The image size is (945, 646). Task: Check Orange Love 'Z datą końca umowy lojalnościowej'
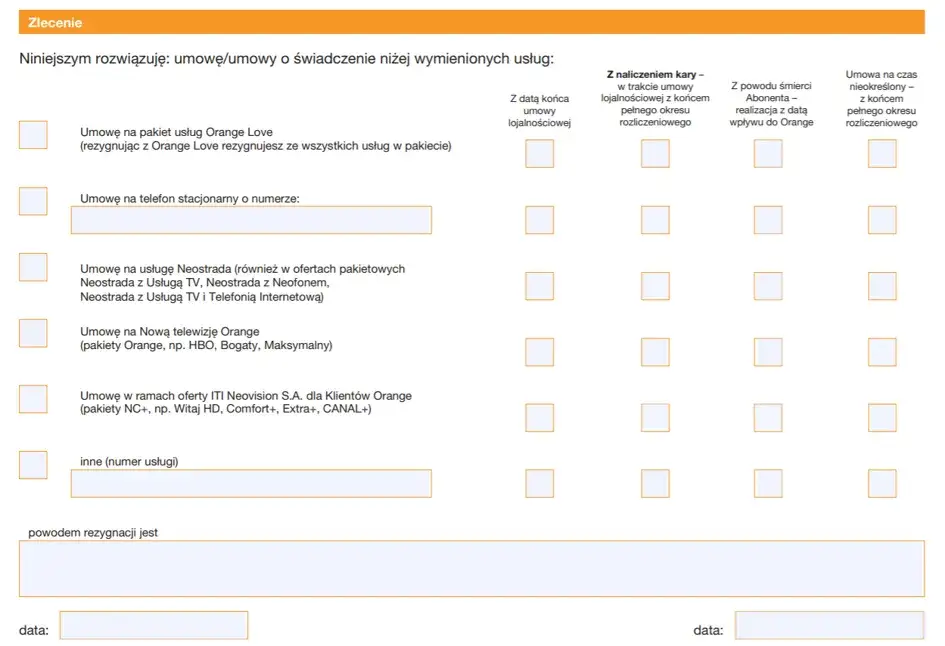pyautogui.click(x=539, y=153)
